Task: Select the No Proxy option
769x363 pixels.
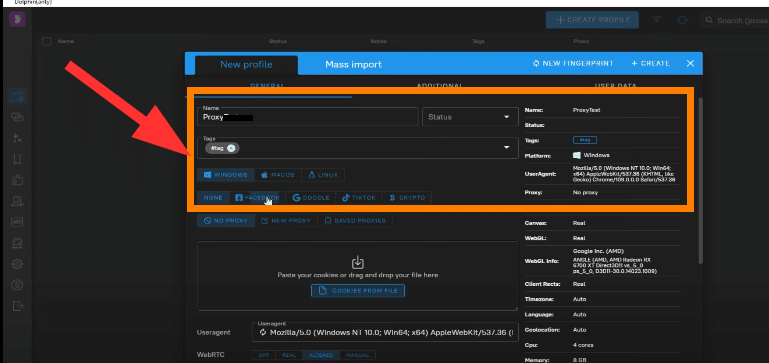Action: pyautogui.click(x=226, y=221)
